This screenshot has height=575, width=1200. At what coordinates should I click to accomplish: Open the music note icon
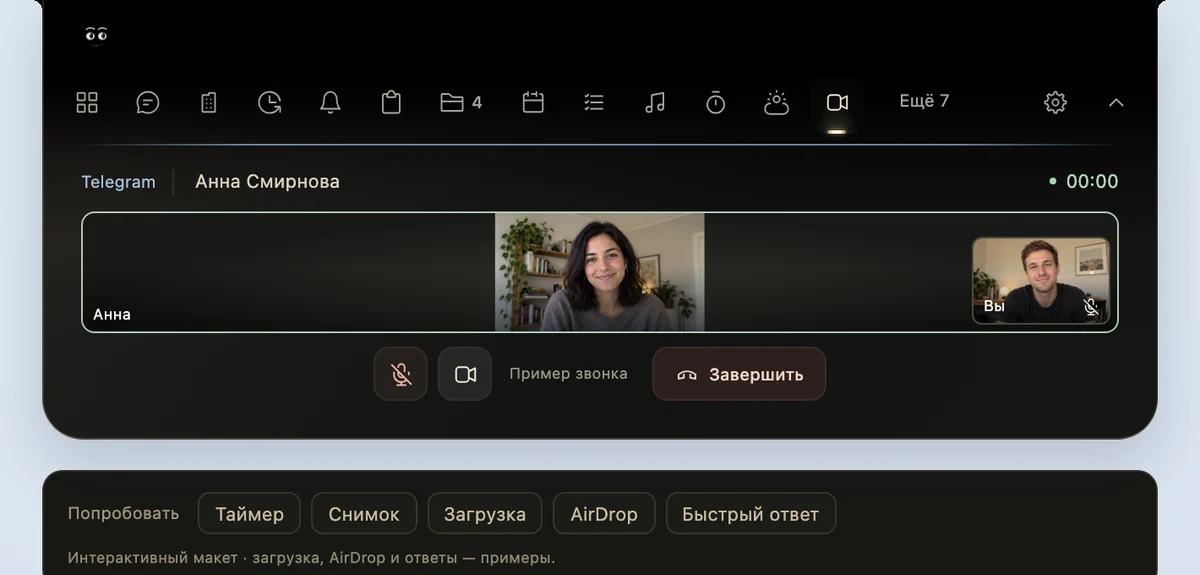[x=655, y=102]
